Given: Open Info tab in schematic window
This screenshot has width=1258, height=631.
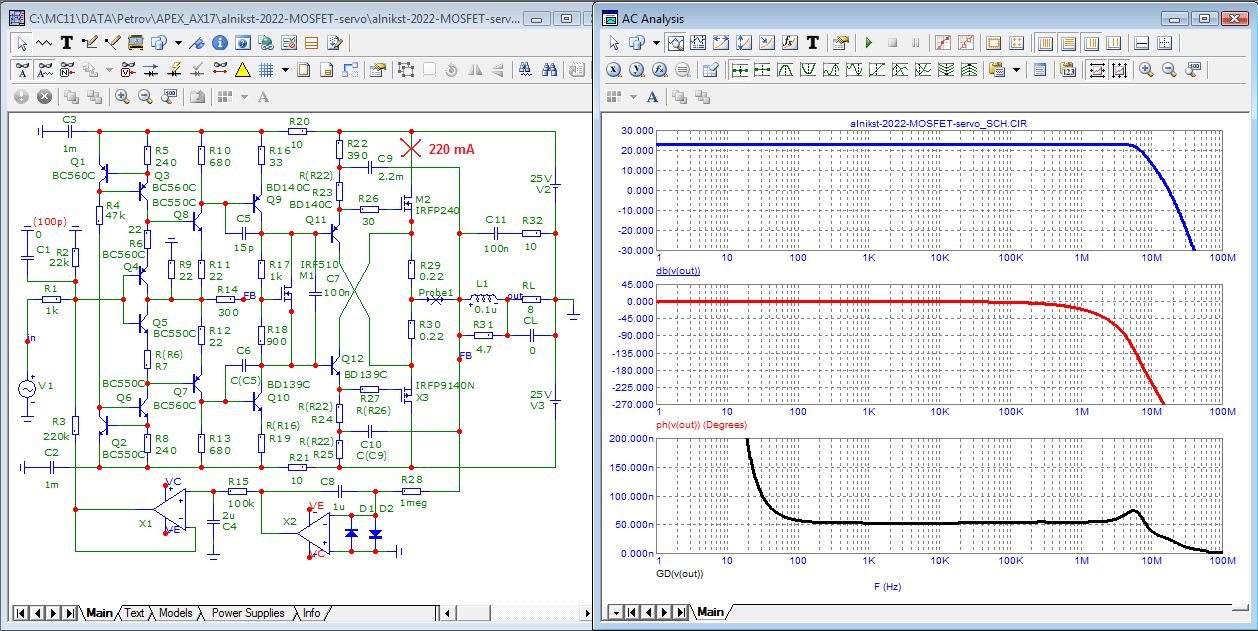Looking at the screenshot, I should 312,613.
